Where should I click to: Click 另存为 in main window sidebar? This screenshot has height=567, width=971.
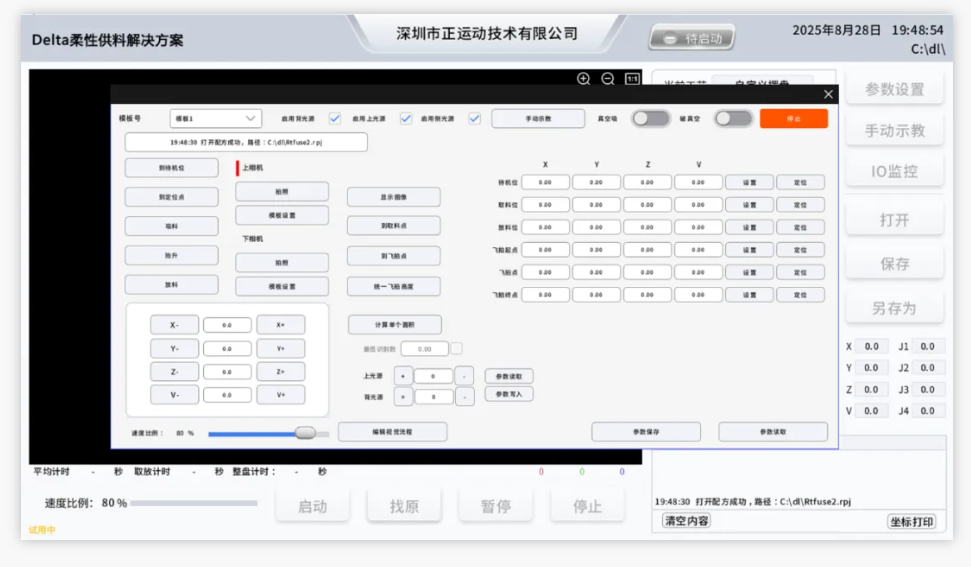pyautogui.click(x=894, y=308)
